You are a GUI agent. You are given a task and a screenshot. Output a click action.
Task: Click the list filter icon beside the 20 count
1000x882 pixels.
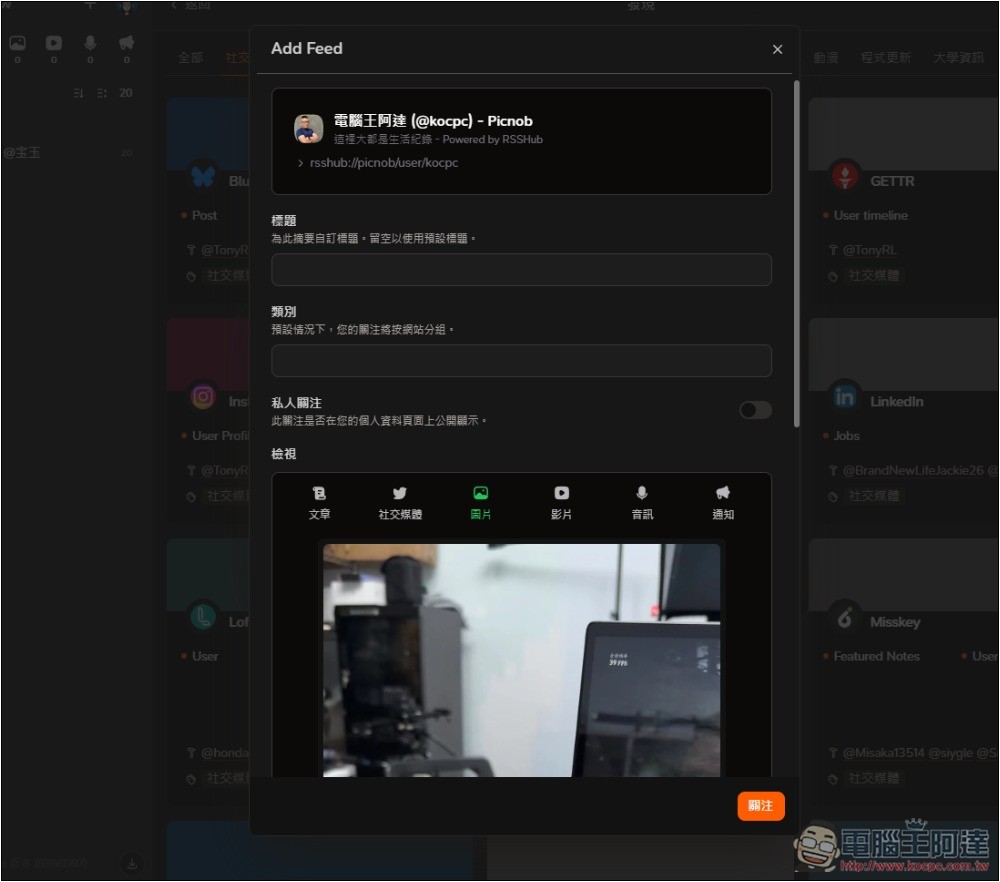(101, 93)
